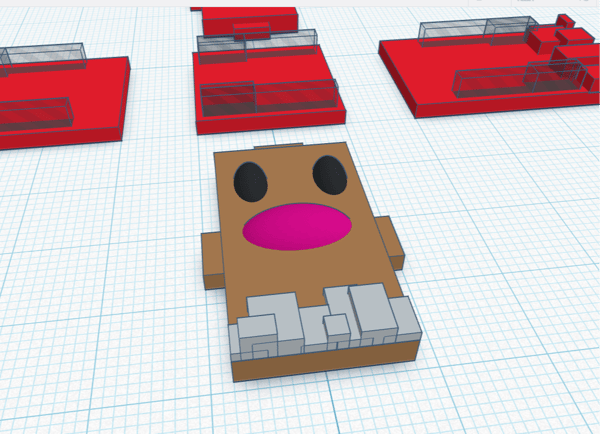Viewport: 600px width, 434px height.
Task: Select the rear transparent hole box on the right platform
Action: pyautogui.click(x=478, y=31)
